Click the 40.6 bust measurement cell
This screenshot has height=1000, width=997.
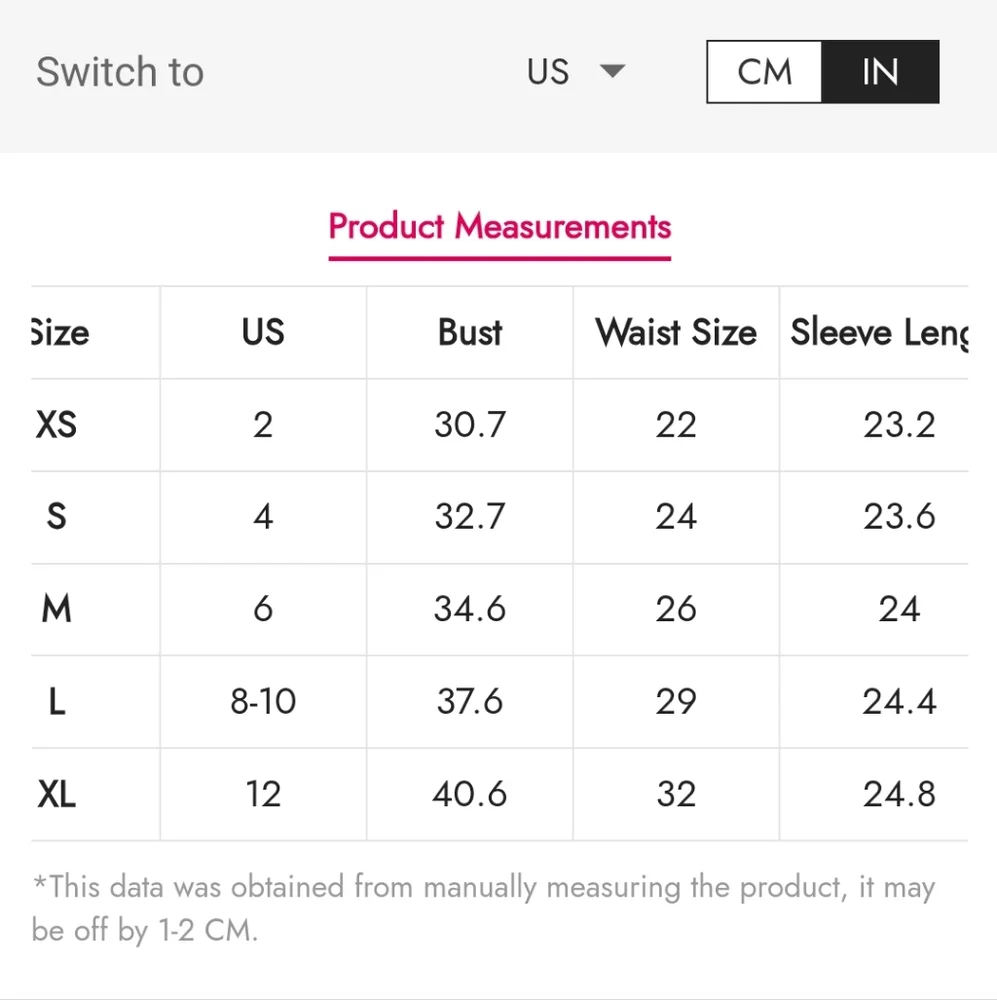point(470,795)
